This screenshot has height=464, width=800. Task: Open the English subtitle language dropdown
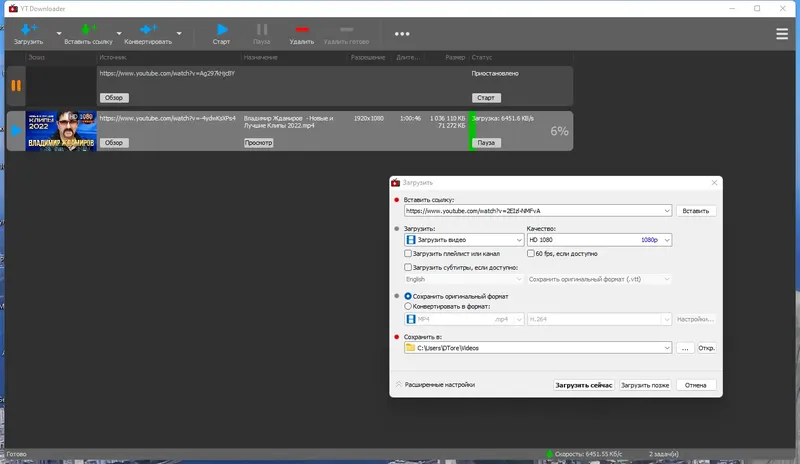(x=464, y=279)
